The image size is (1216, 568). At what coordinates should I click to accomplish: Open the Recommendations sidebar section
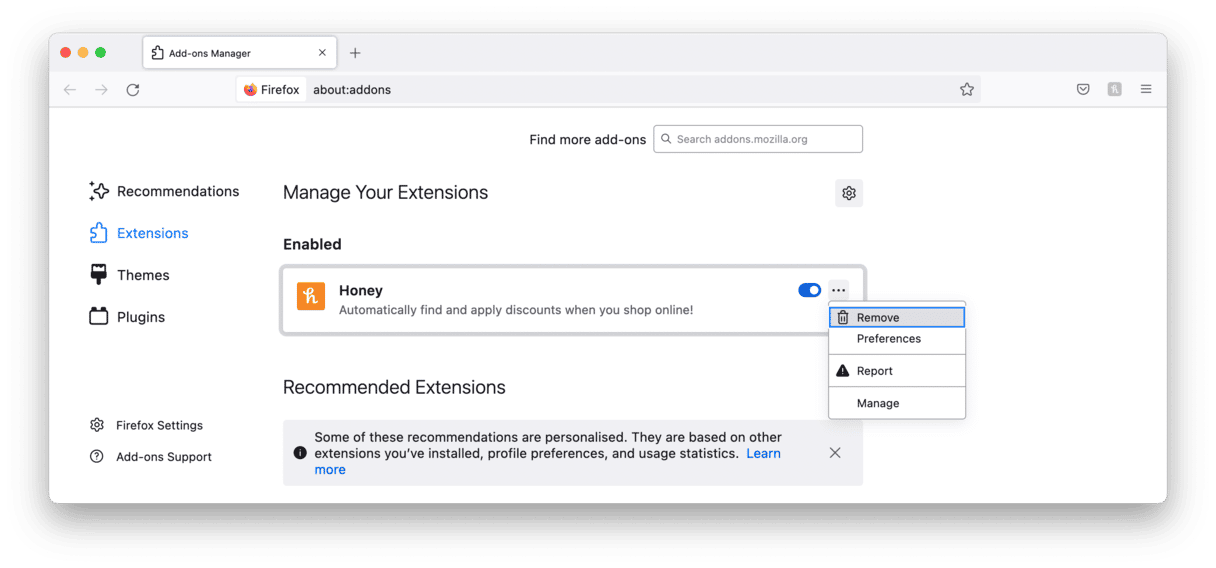(164, 191)
